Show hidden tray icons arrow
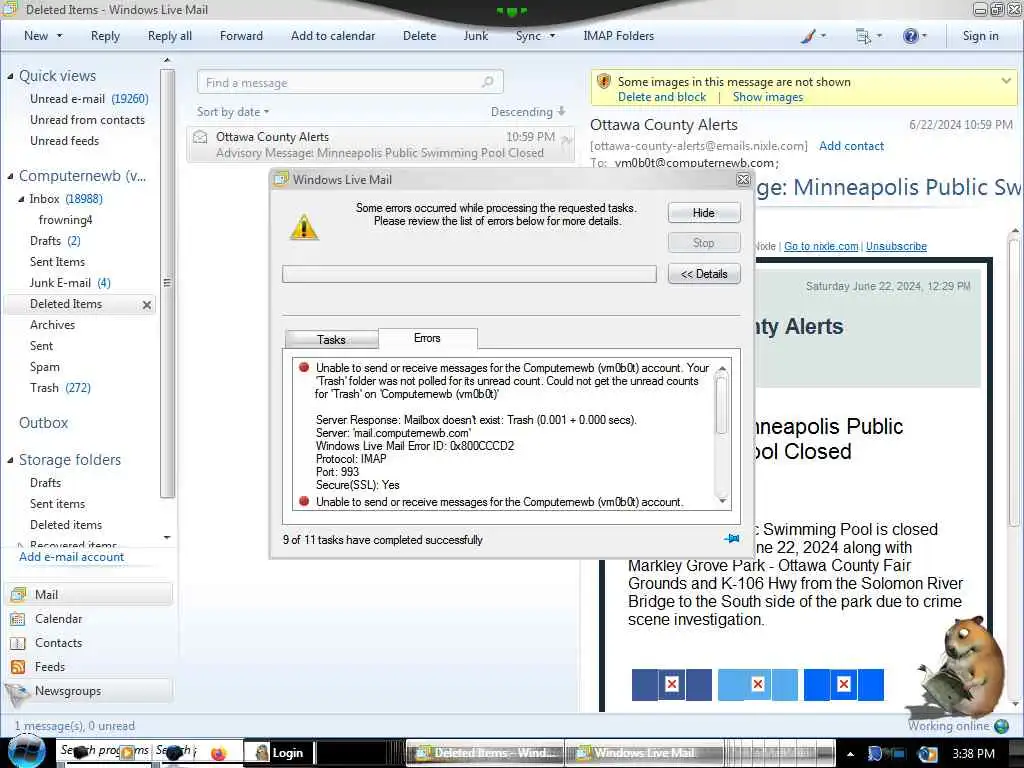 [850, 754]
